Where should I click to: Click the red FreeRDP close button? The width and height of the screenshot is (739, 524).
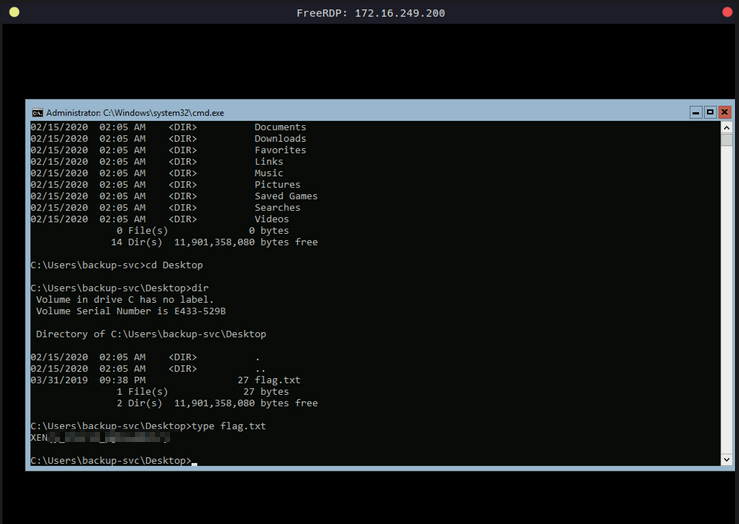[727, 12]
